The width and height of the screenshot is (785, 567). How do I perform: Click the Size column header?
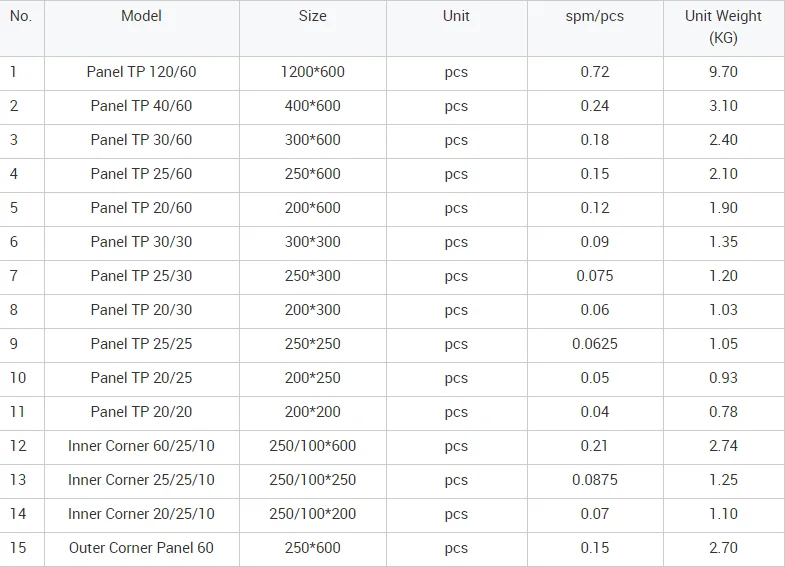[x=312, y=16]
